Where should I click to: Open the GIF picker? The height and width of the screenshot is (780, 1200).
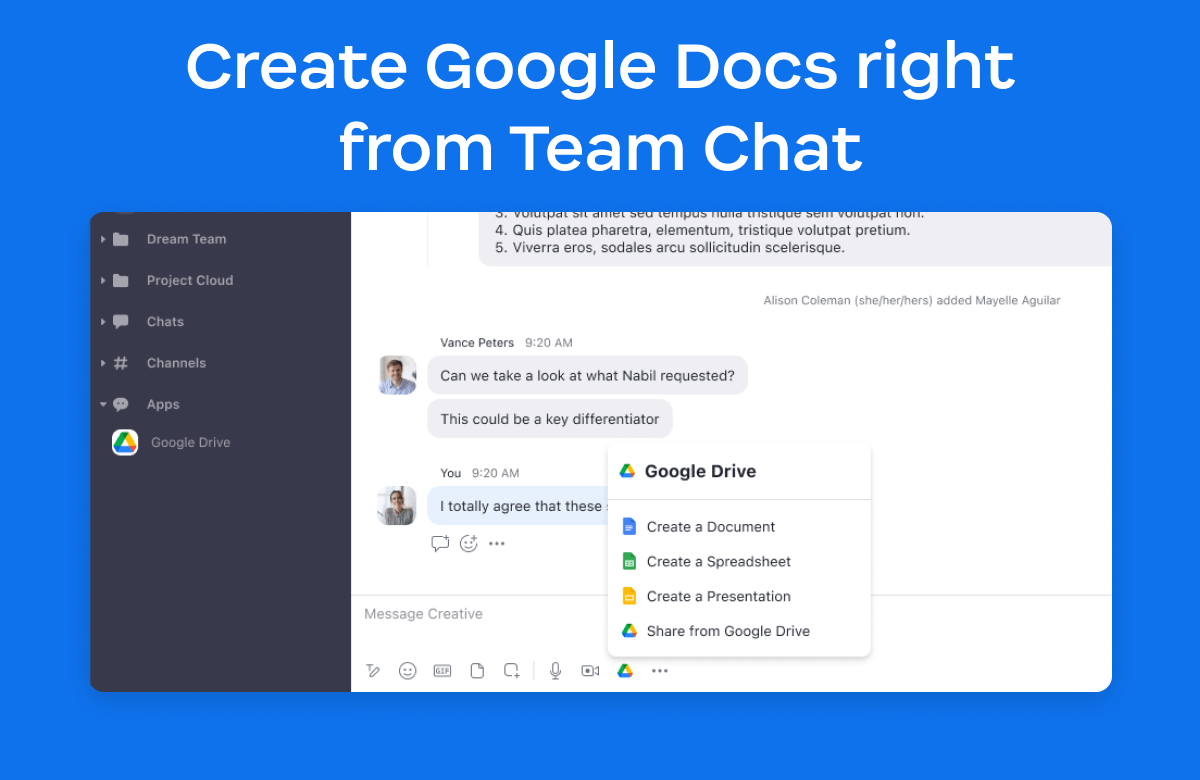coord(442,671)
